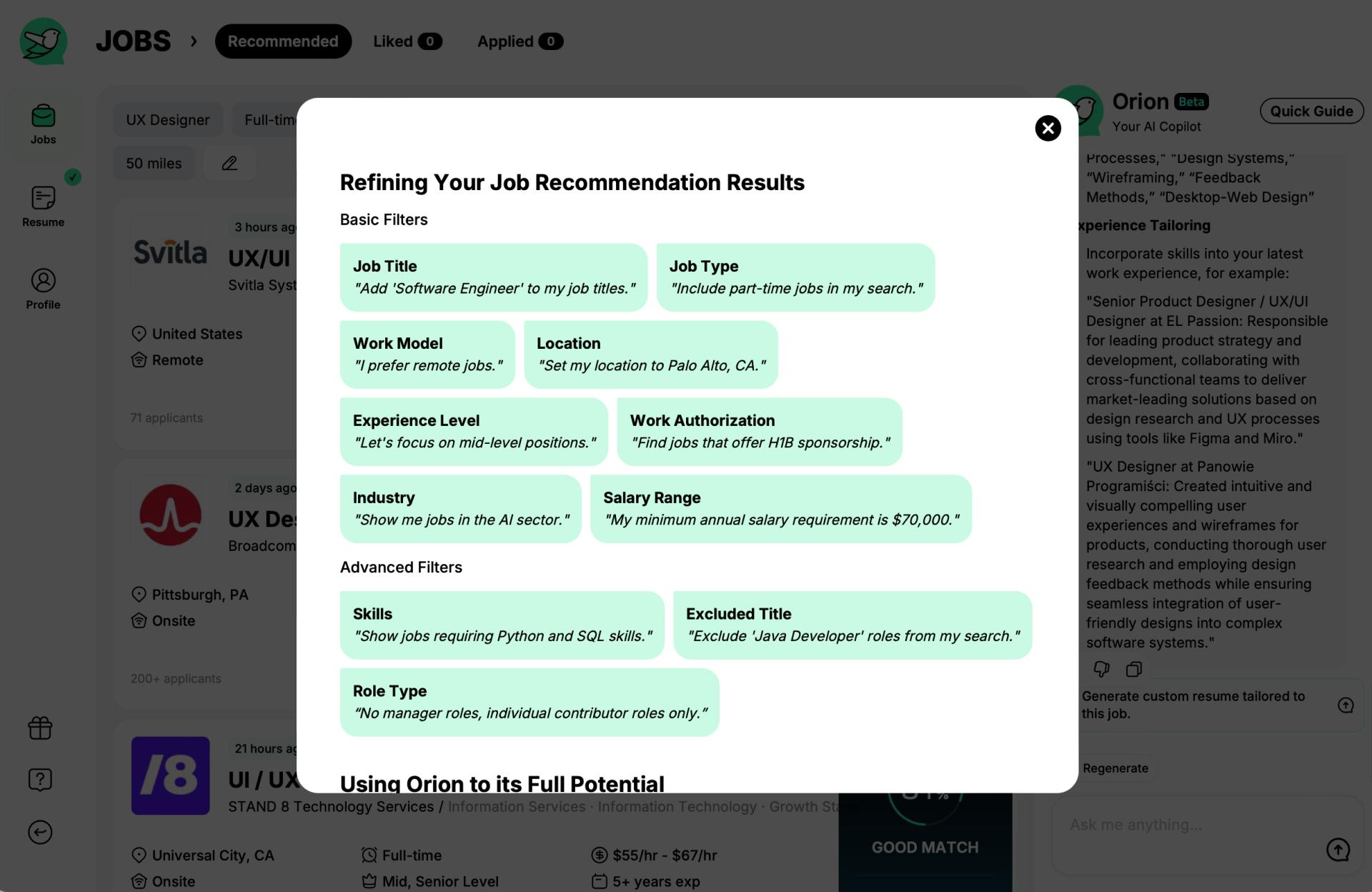Close the recommendation modal
The width and height of the screenshot is (1372, 892).
(1047, 127)
